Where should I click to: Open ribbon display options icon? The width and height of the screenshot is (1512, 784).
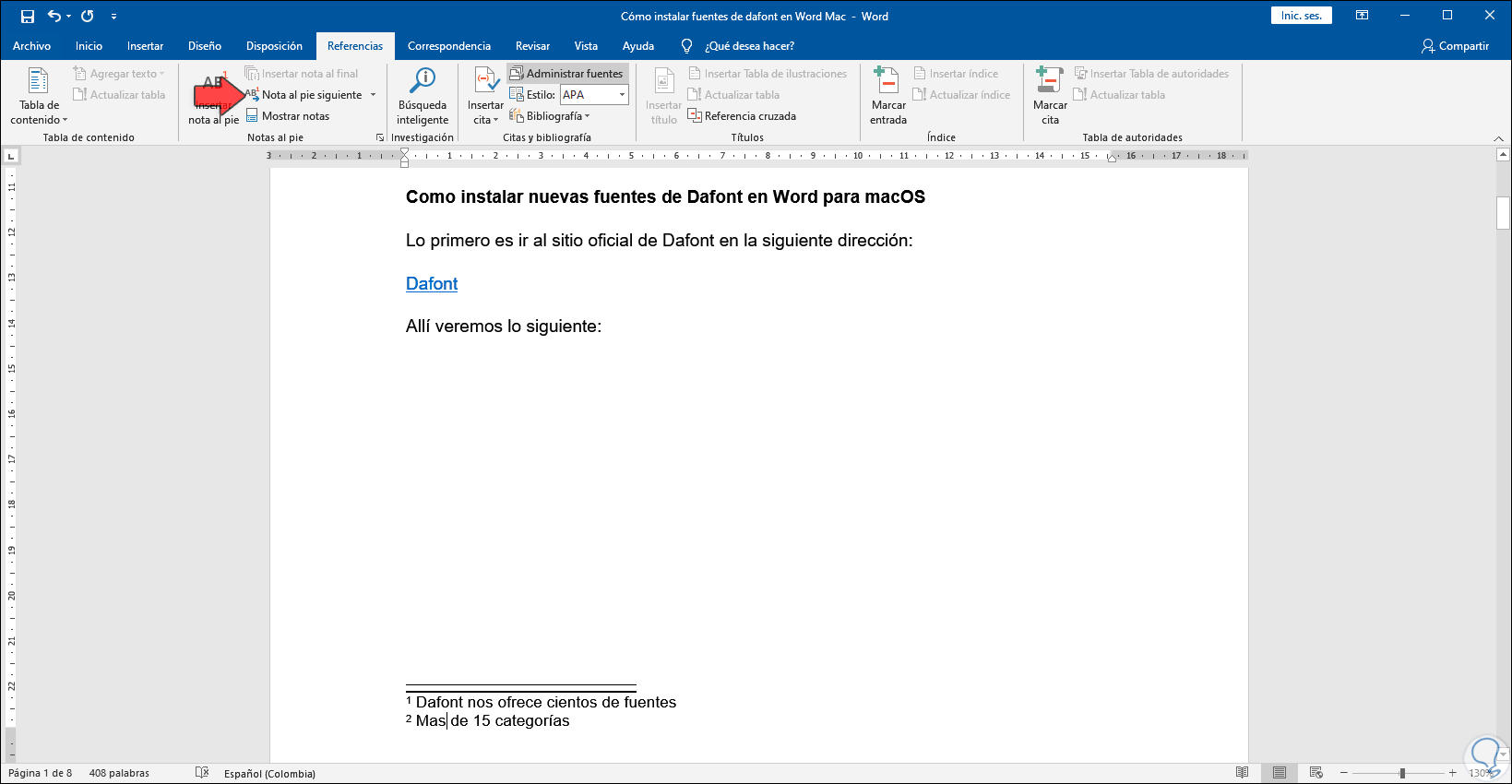(1362, 16)
